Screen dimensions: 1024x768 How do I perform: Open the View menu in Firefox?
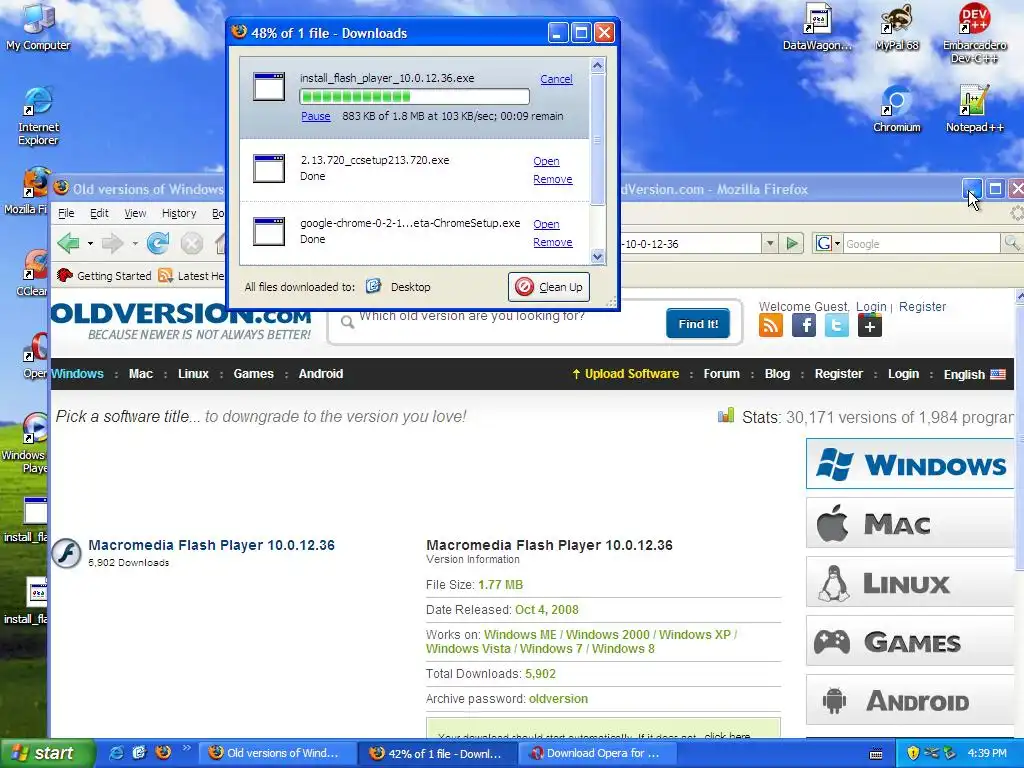tap(135, 213)
